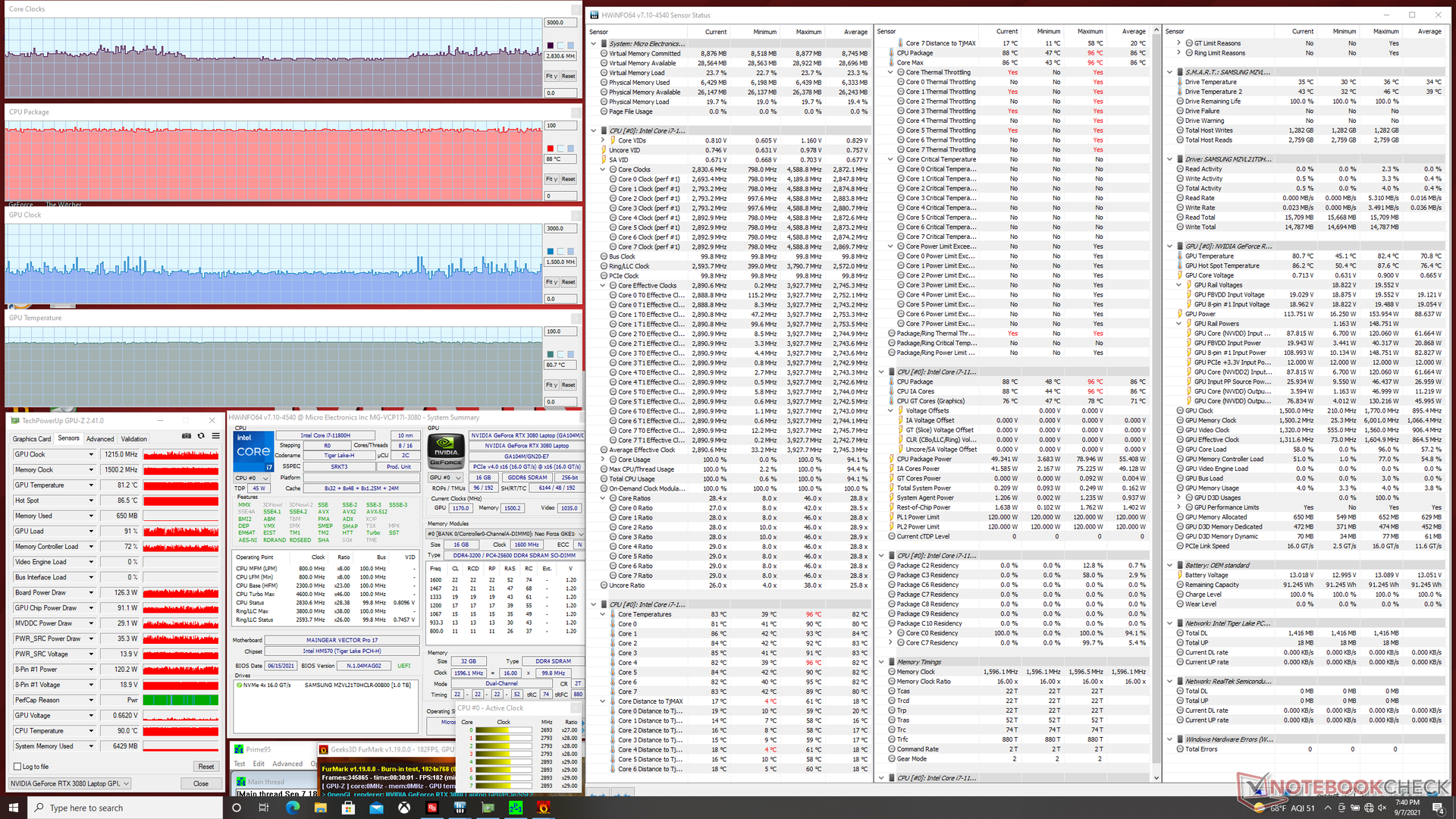Screen dimensions: 1456x819
Task: Open the weather widget showing 68°F
Action: click(1283, 808)
